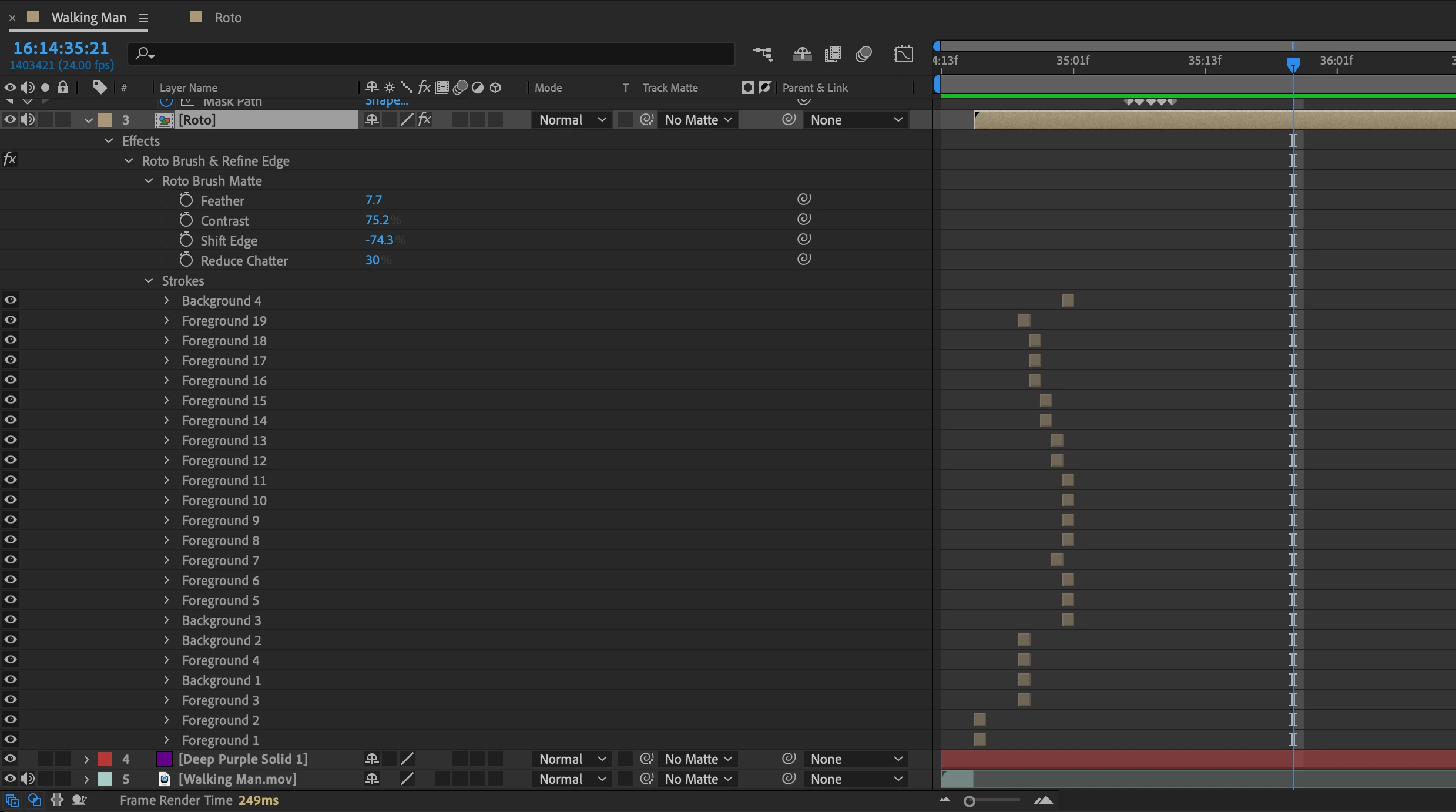Open the Graph Editor icon
Image resolution: width=1456 pixels, height=812 pixels.
pyautogui.click(x=903, y=54)
